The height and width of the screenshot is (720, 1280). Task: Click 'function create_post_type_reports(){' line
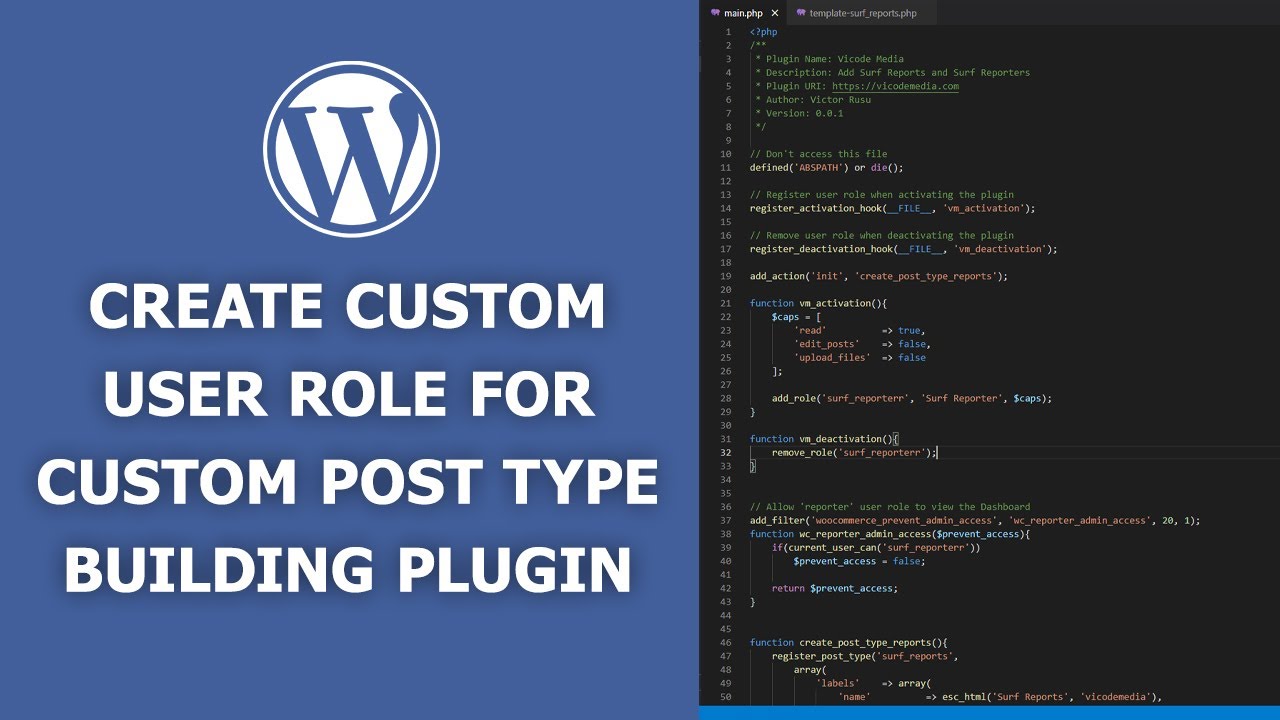coord(848,642)
